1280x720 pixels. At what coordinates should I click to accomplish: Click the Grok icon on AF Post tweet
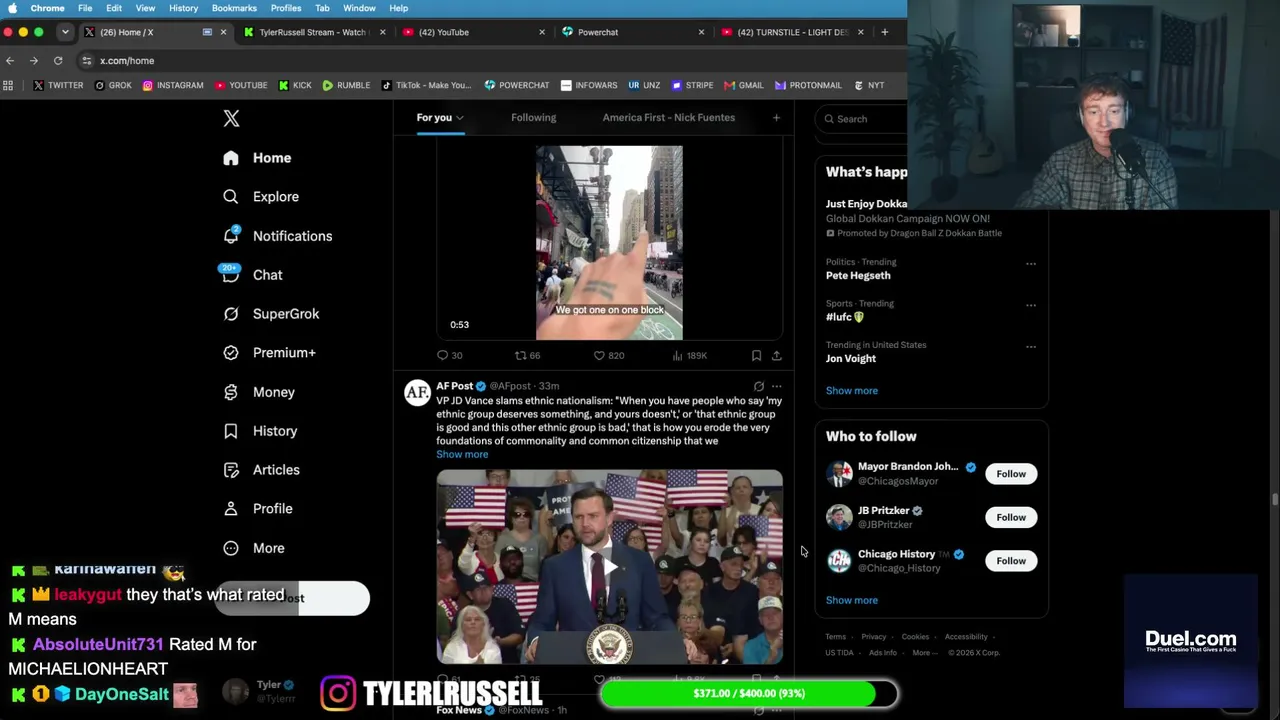[758, 386]
